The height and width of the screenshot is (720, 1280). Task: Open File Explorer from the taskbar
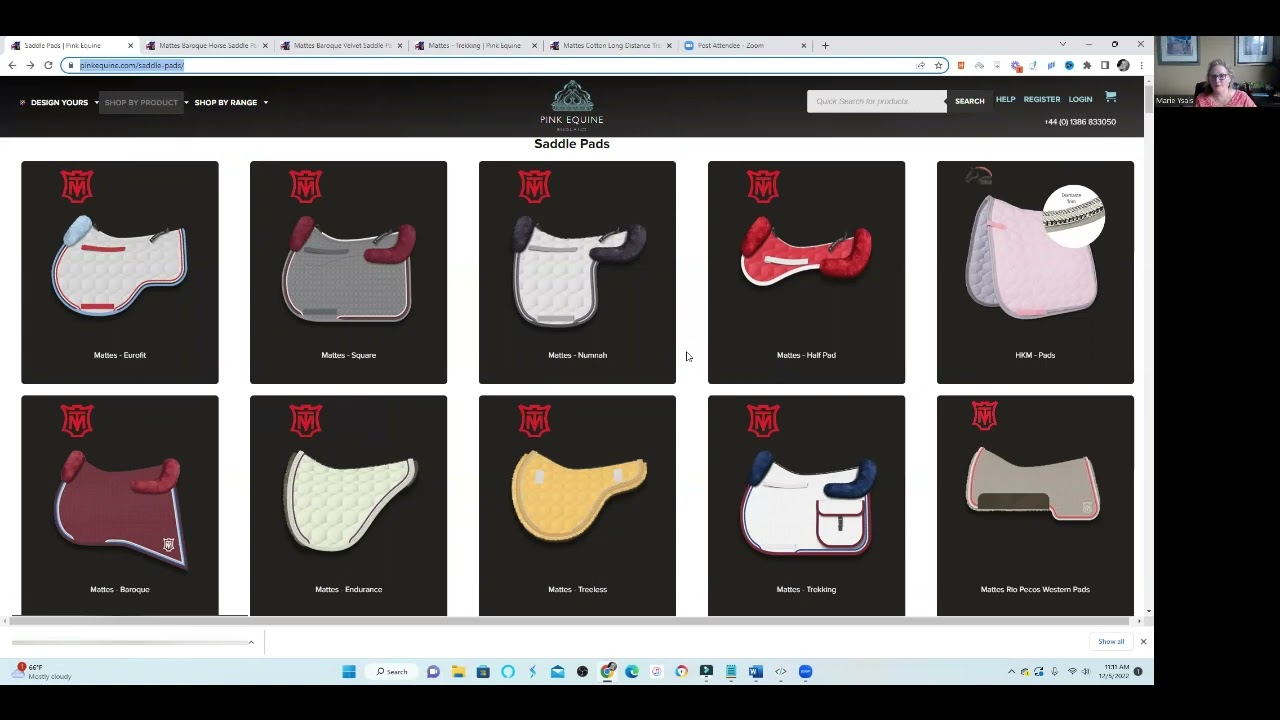point(458,671)
